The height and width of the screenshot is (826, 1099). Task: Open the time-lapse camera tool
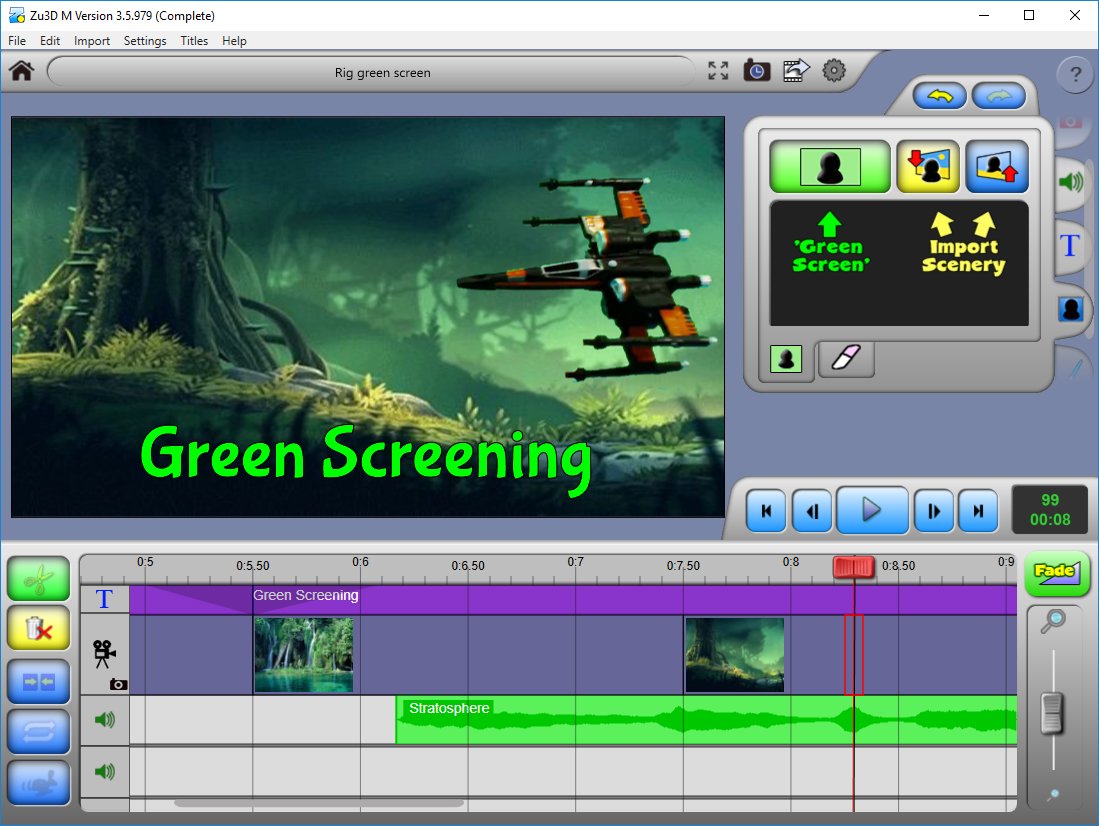[x=756, y=71]
